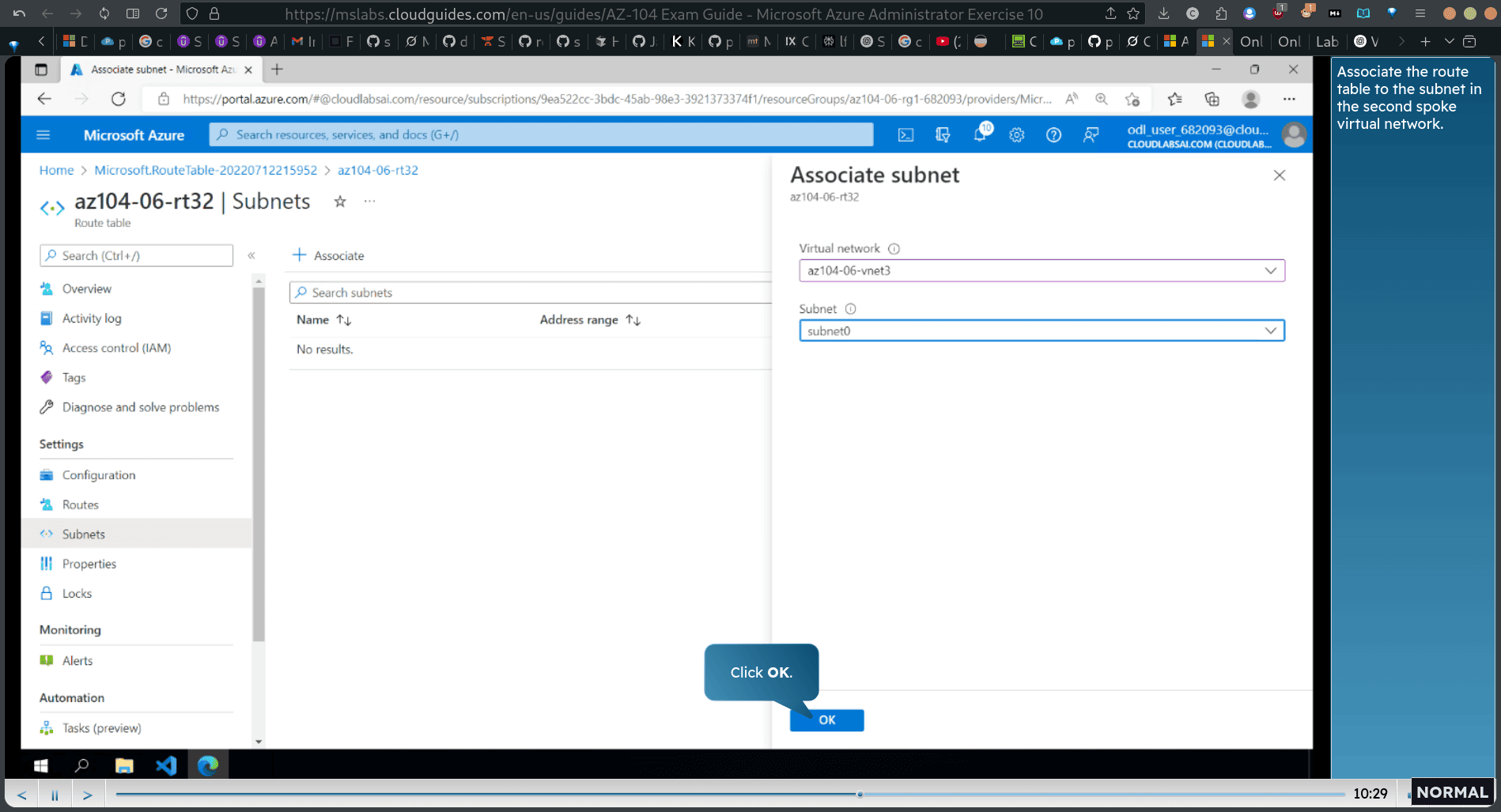Viewport: 1501px width, 812px height.
Task: Open the Azure portal hamburger menu
Action: click(43, 134)
